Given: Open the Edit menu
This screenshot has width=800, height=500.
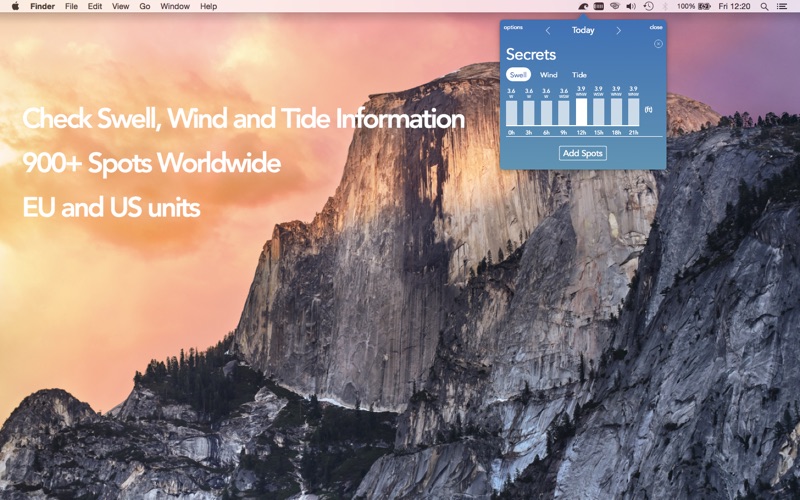Looking at the screenshot, I should (x=95, y=6).
